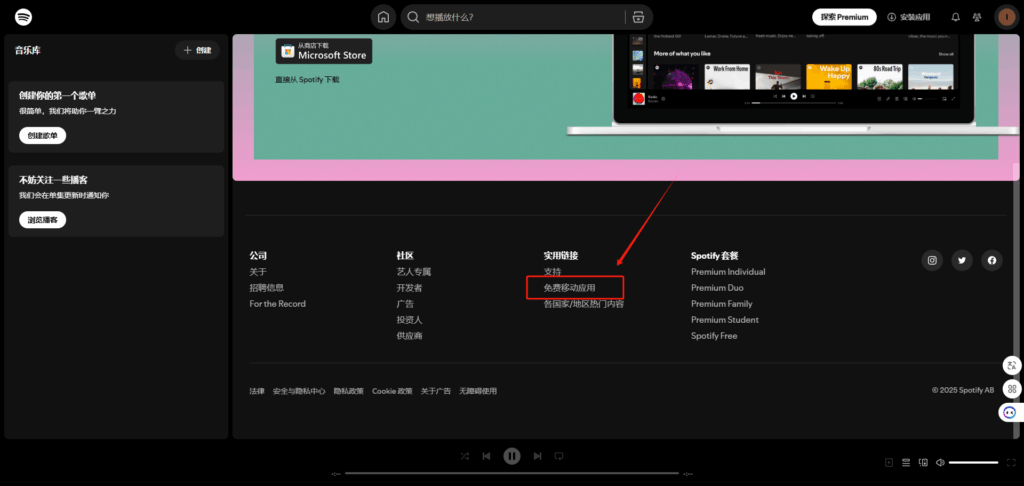The image size is (1024, 486).
Task: Click the search magnifier icon
Action: (x=413, y=17)
